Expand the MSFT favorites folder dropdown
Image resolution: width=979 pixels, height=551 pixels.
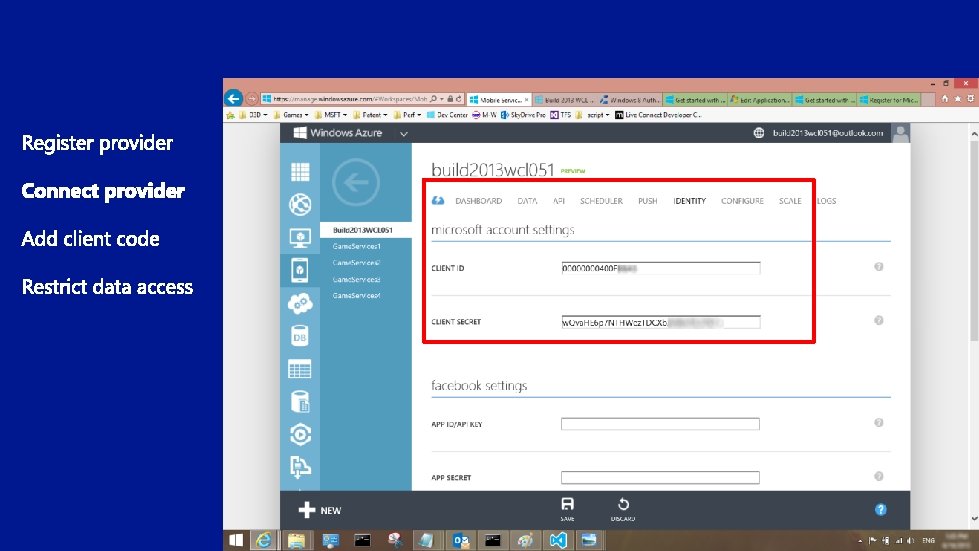345,115
